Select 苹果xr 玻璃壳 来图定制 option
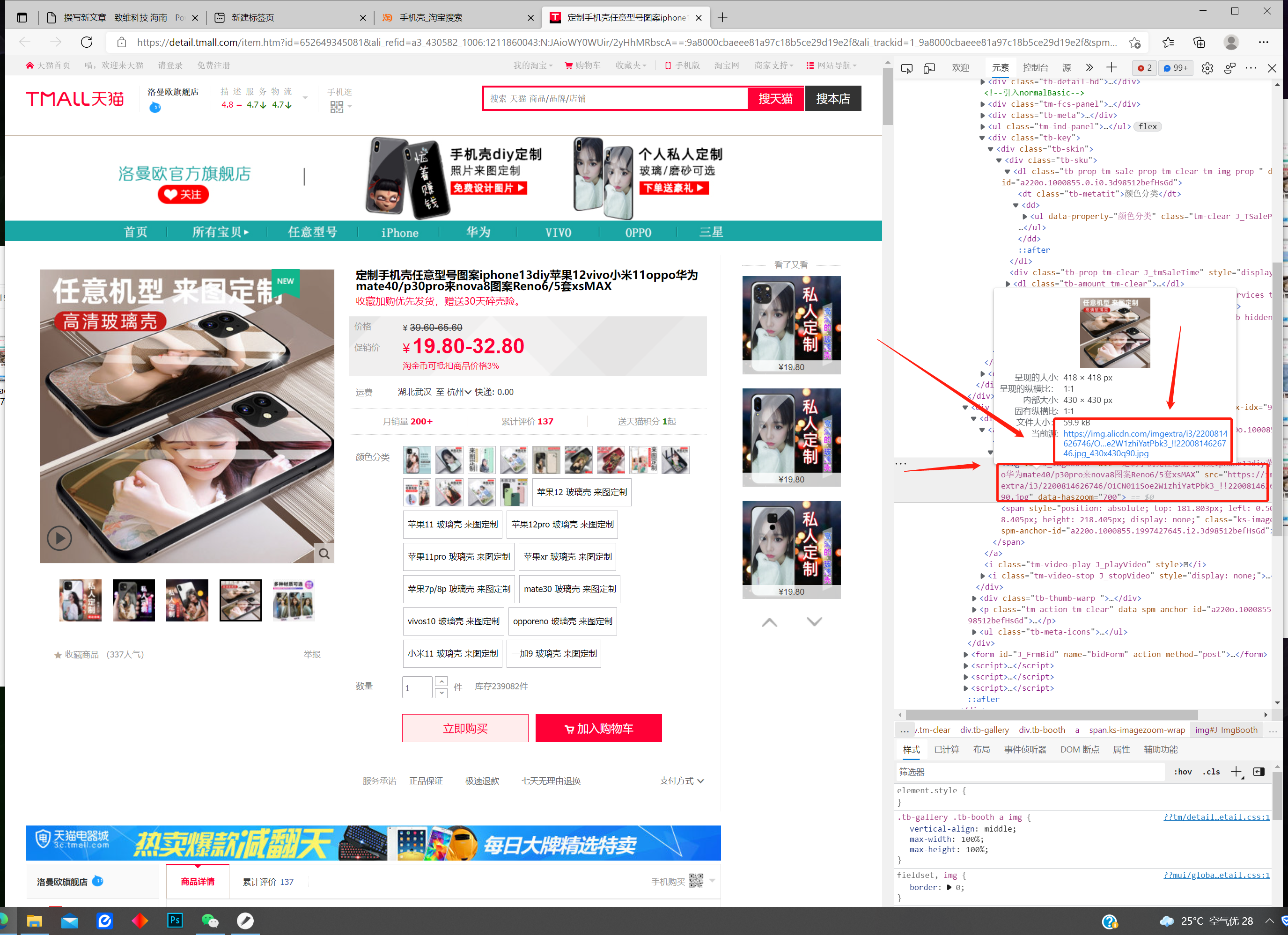Image resolution: width=1288 pixels, height=935 pixels. tap(567, 557)
